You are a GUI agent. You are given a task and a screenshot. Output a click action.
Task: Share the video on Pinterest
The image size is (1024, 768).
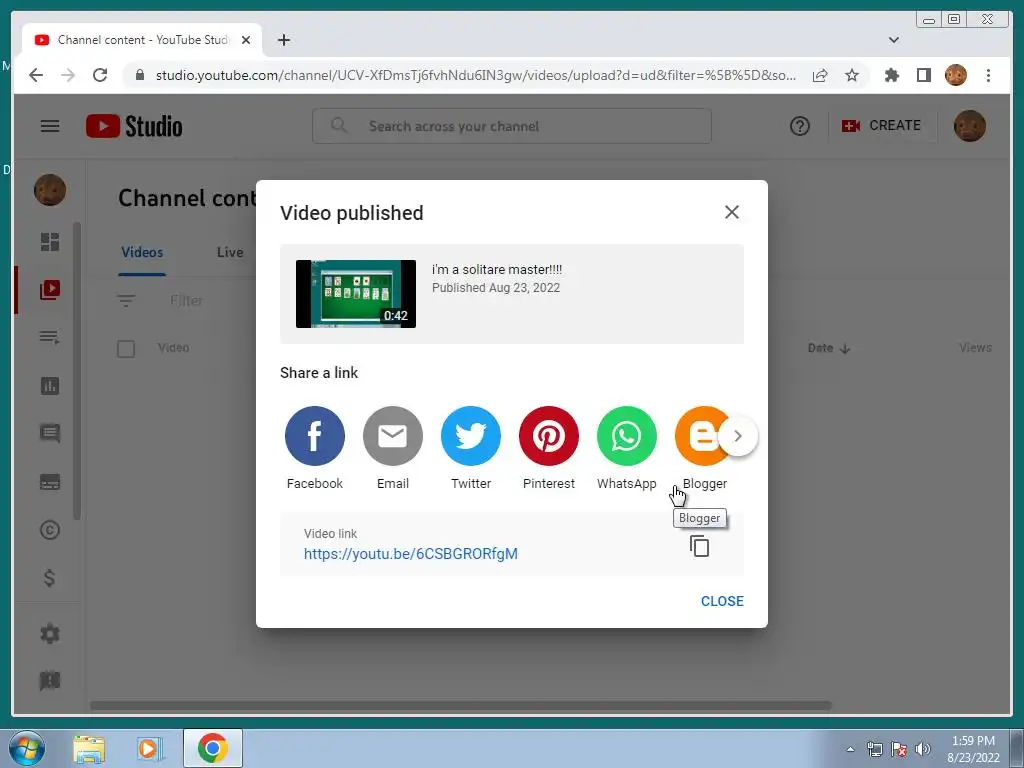click(549, 436)
